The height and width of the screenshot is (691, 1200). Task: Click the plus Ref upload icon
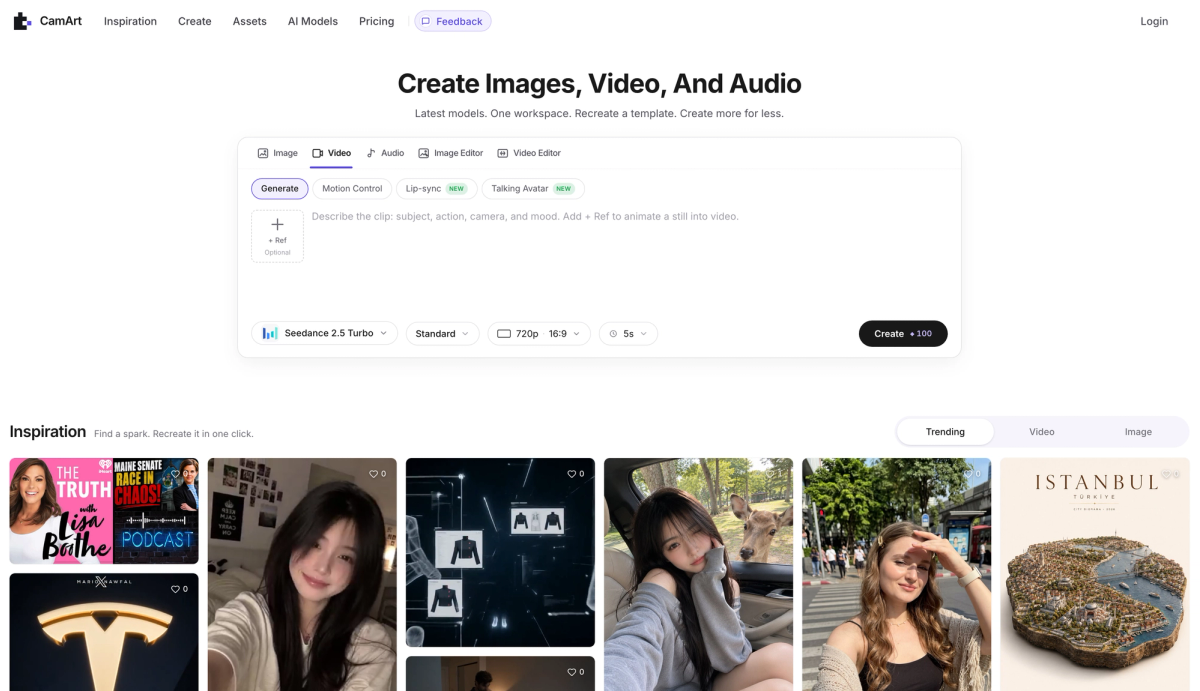pyautogui.click(x=277, y=225)
